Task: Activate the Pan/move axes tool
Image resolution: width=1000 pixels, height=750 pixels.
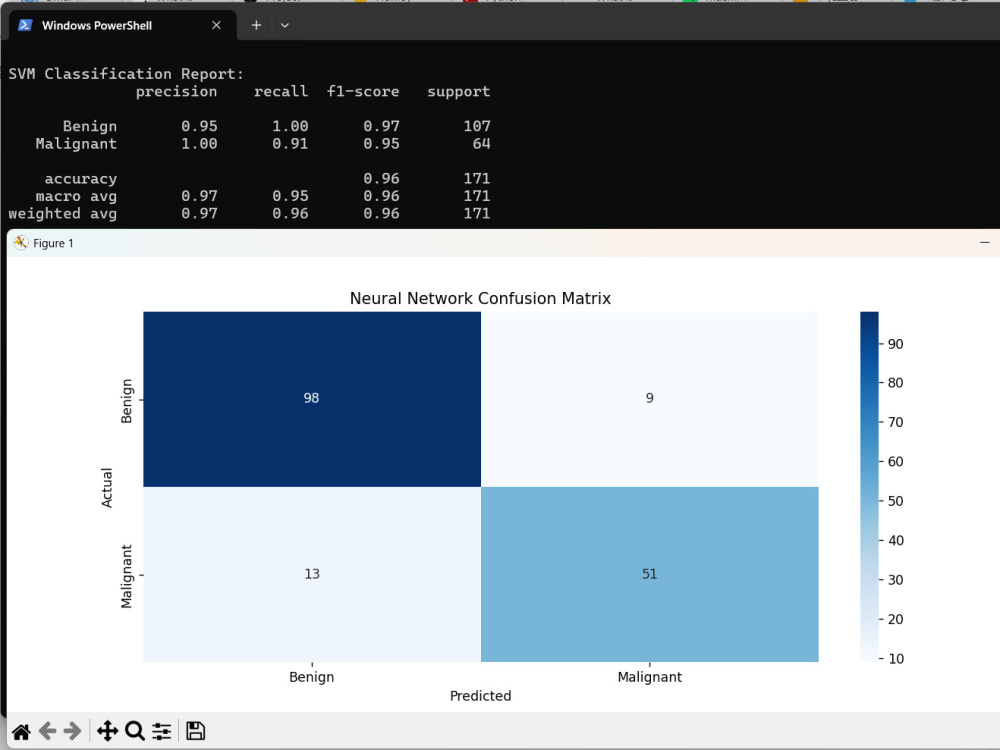Action: (108, 731)
